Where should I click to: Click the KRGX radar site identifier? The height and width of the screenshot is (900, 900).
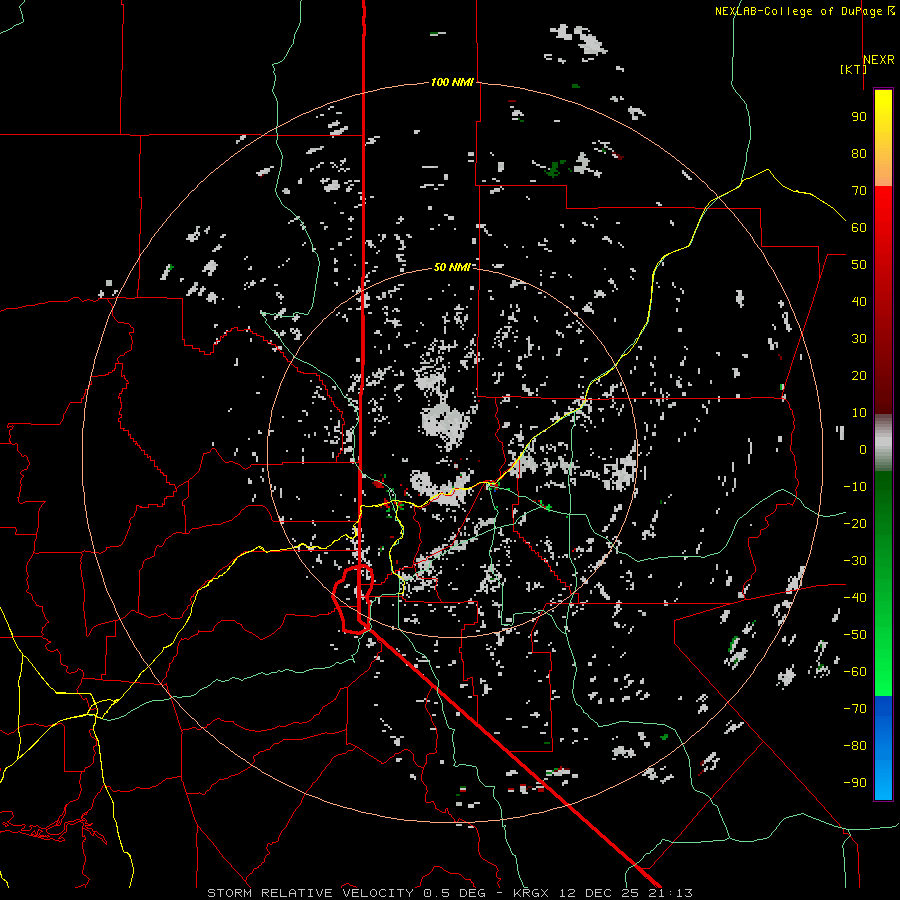(533, 893)
